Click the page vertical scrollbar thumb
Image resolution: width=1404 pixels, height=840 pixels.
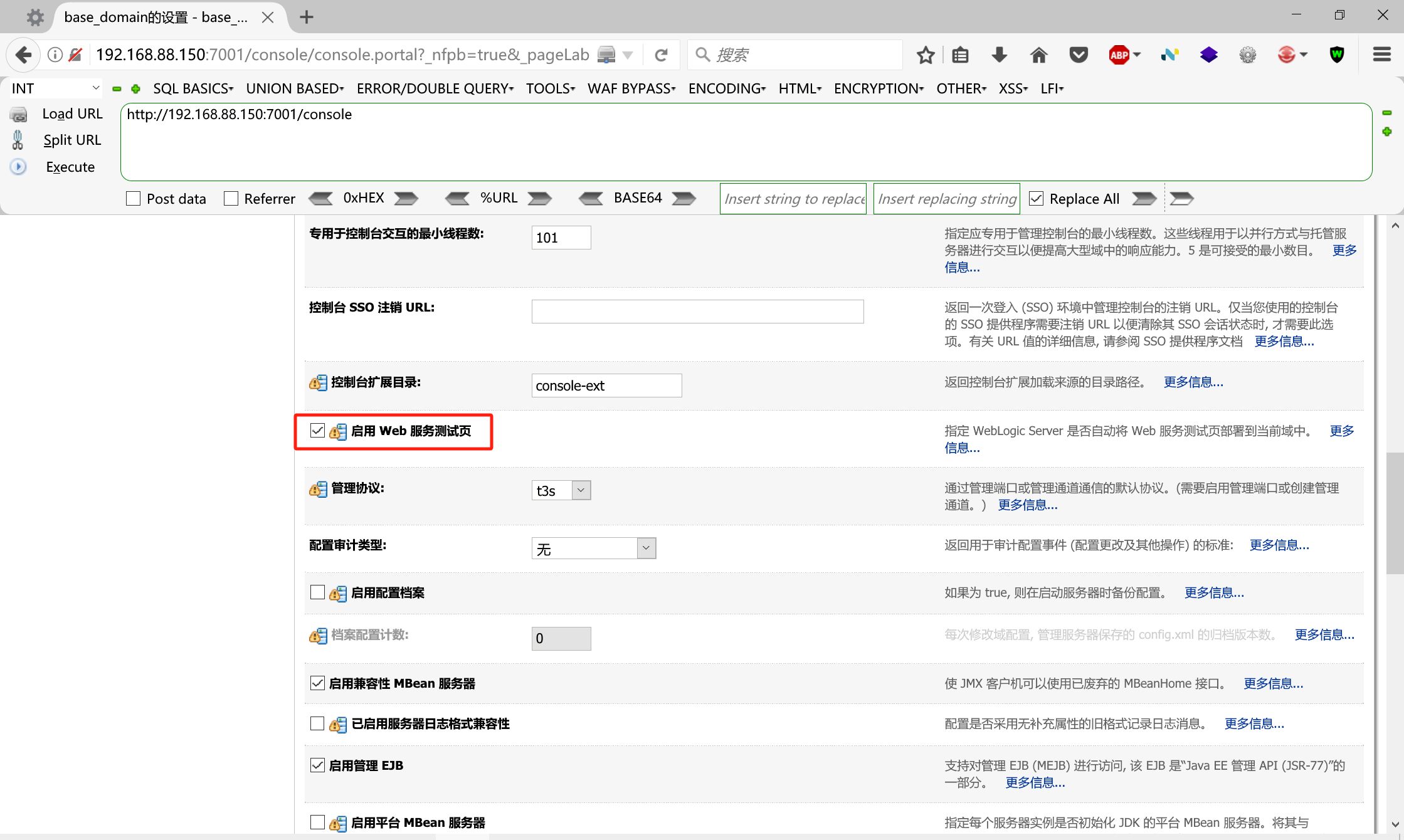(1395, 513)
